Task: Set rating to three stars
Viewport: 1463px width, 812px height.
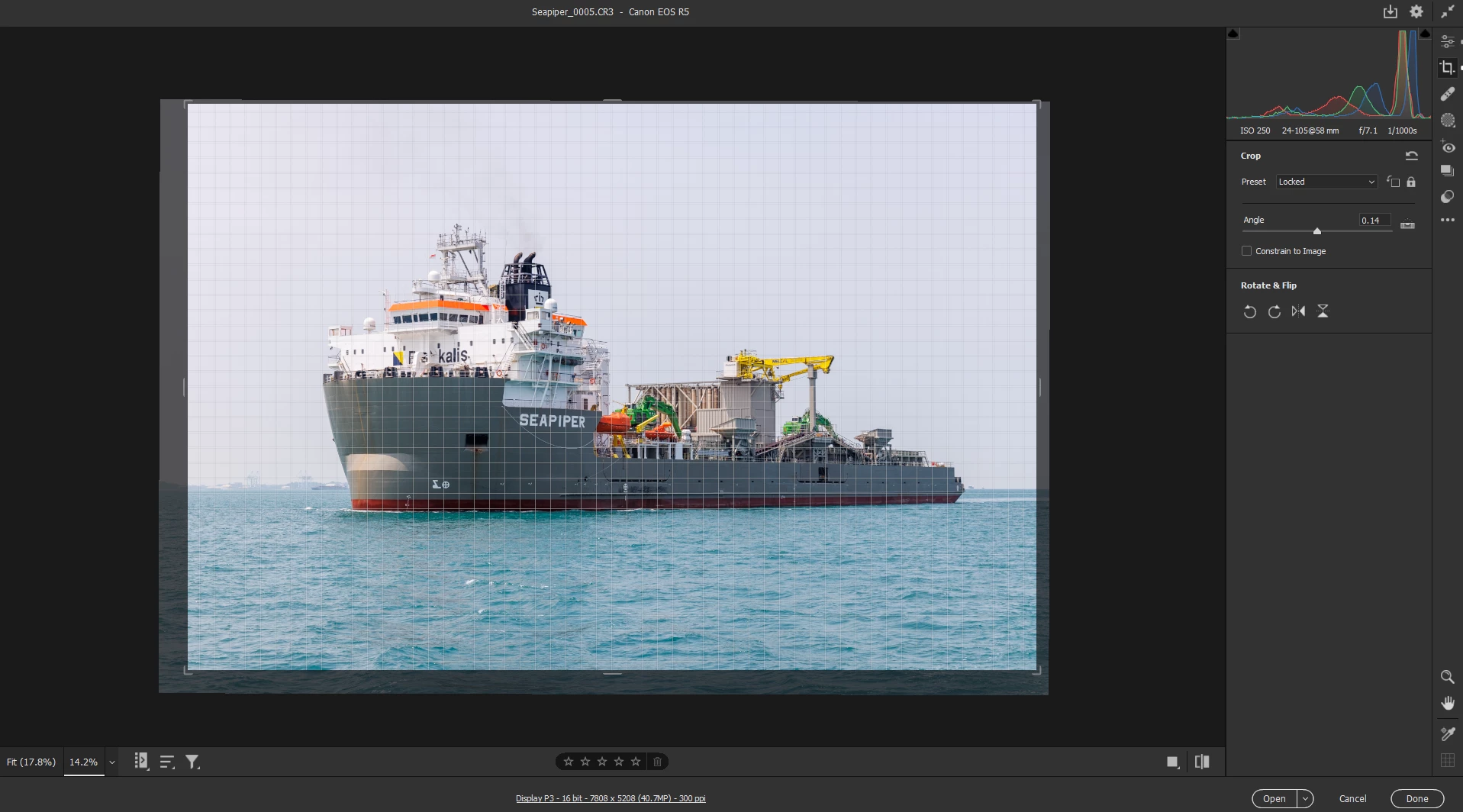Action: point(602,762)
